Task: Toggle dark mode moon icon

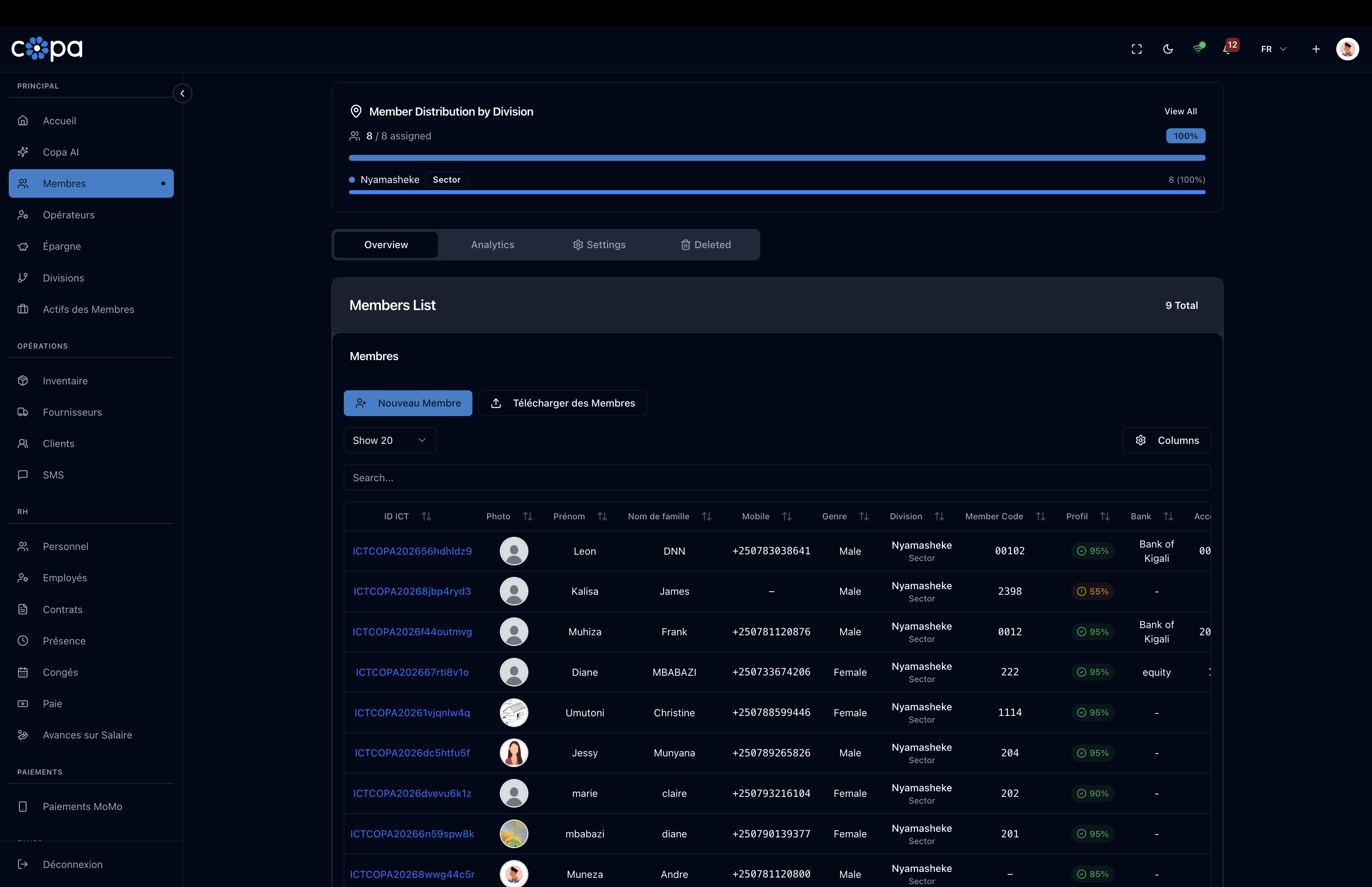Action: 1168,49
